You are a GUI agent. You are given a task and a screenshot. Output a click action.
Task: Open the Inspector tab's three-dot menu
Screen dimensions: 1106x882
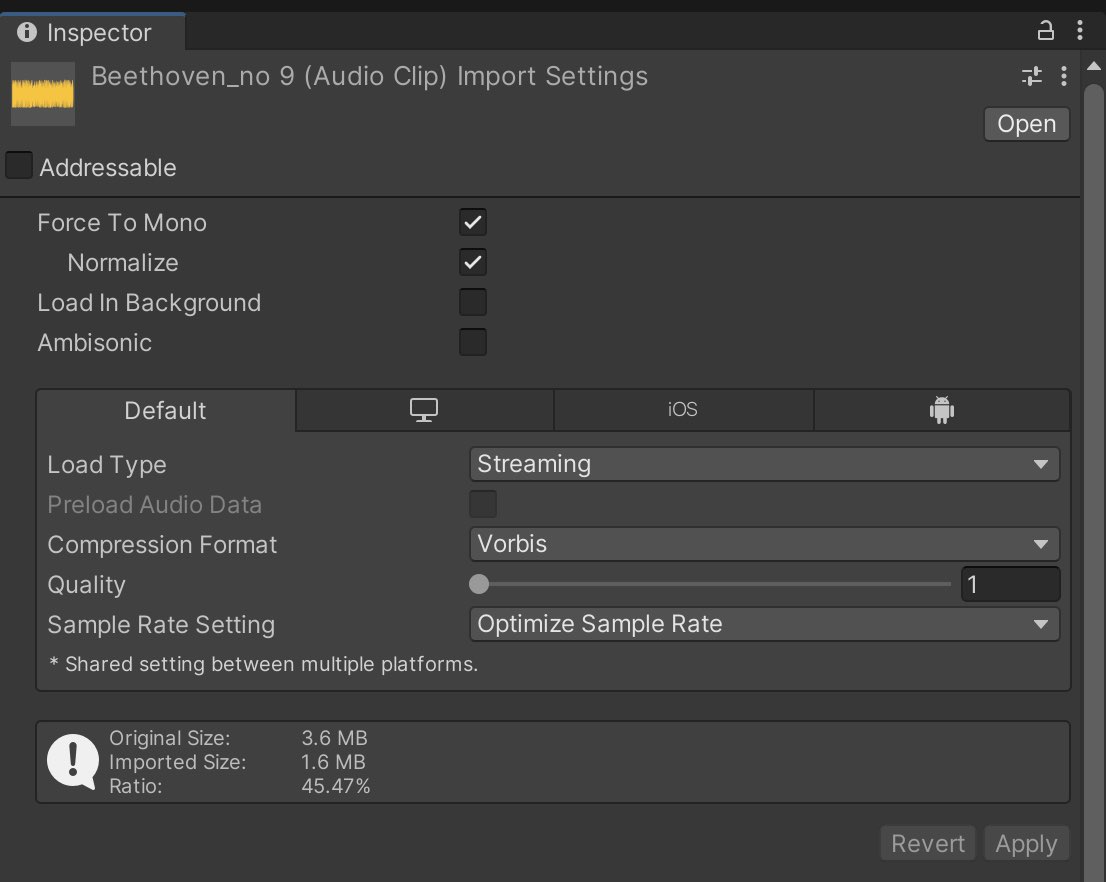[1080, 30]
